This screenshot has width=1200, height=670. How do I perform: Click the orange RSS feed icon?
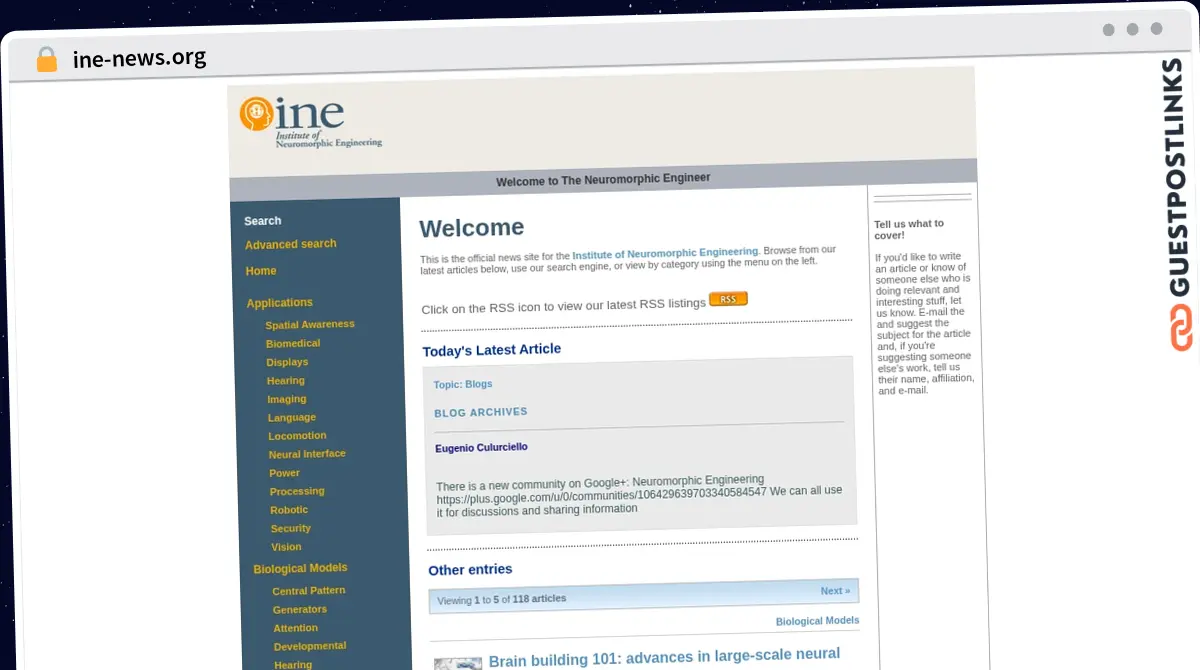728,299
